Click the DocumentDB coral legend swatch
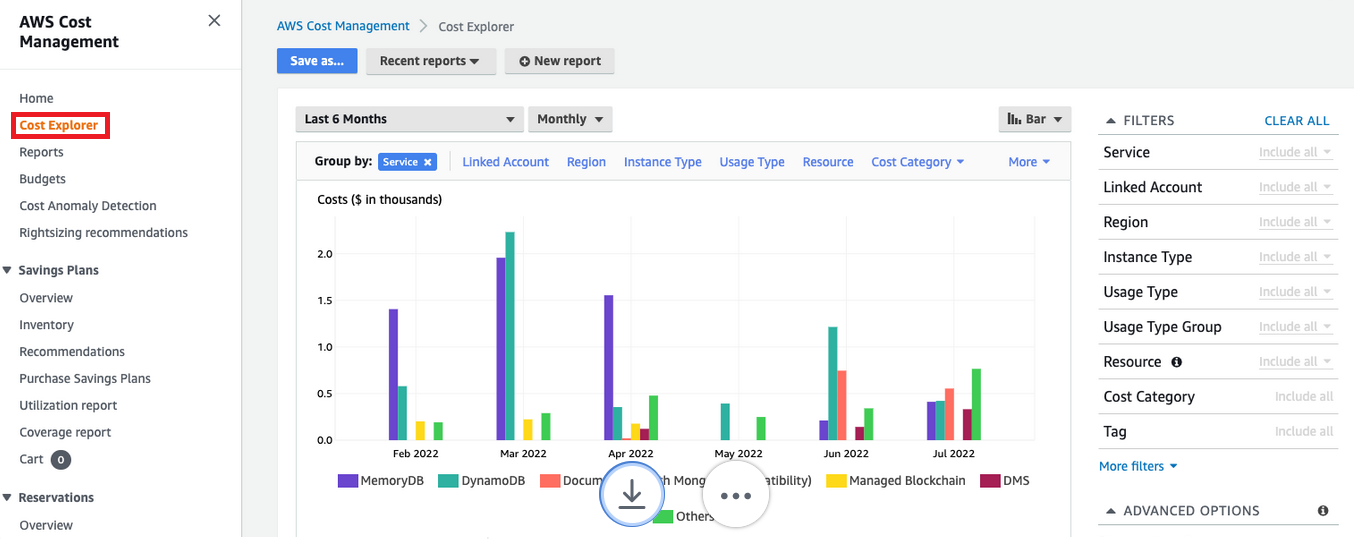 click(550, 481)
